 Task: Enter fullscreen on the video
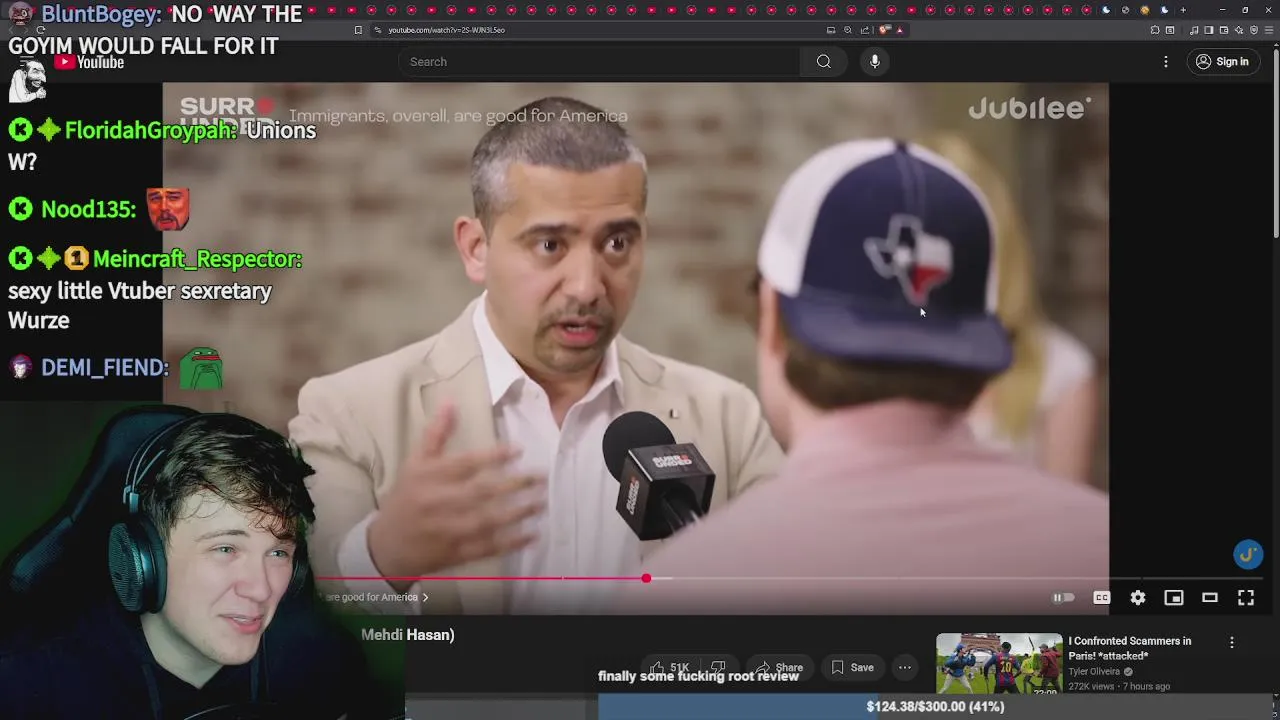point(1246,598)
